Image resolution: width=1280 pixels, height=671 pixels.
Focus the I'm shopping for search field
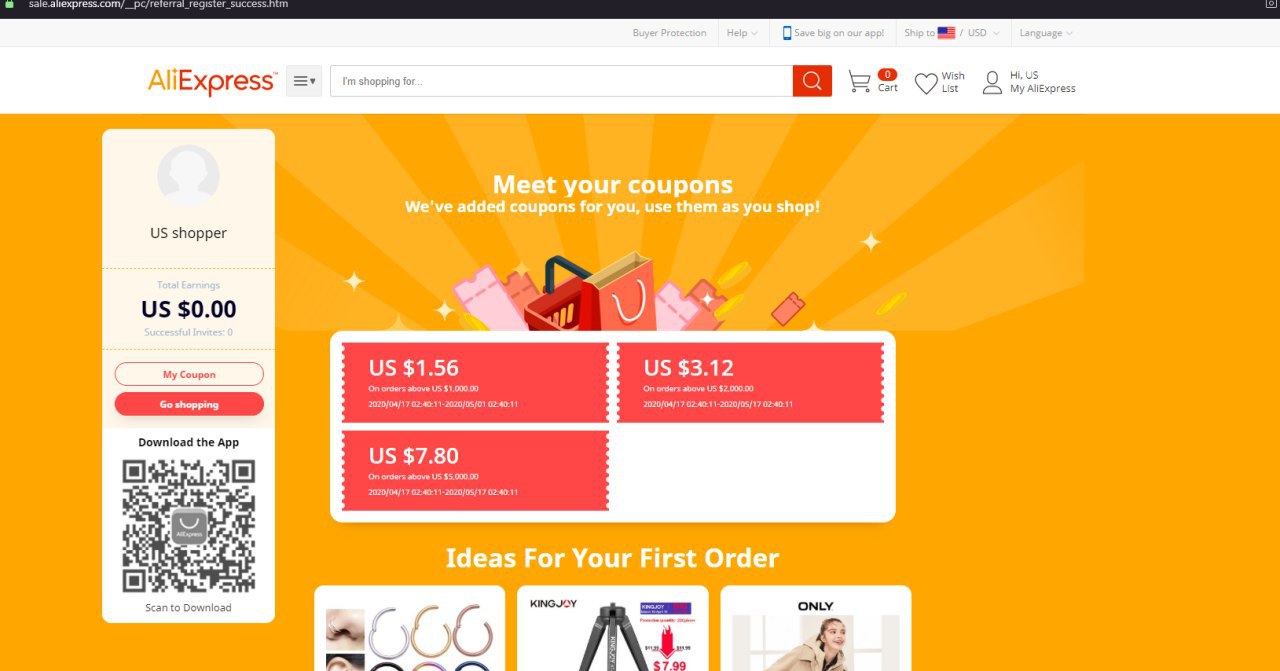coord(561,81)
